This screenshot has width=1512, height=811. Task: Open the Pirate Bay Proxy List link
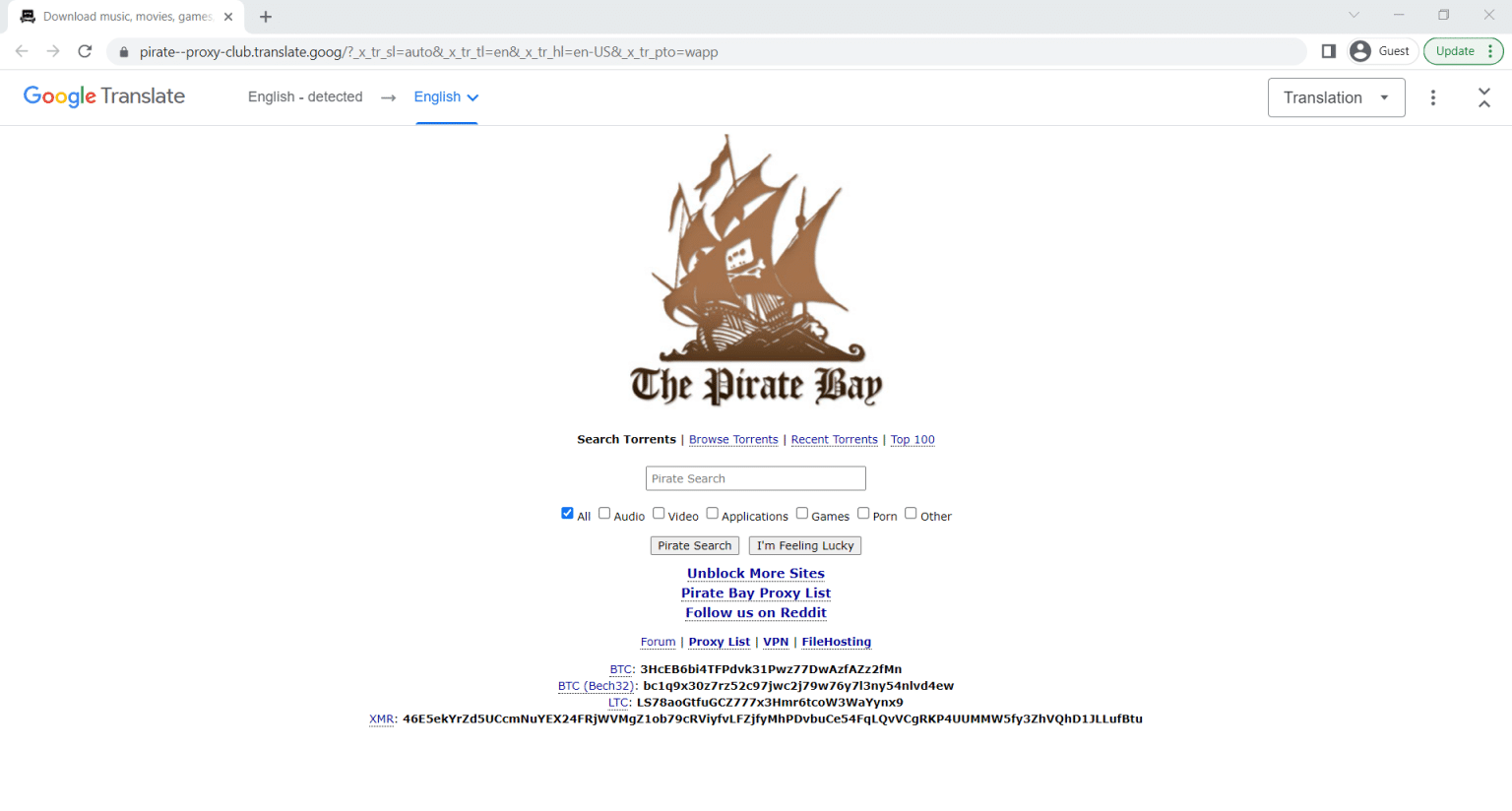[x=756, y=593]
